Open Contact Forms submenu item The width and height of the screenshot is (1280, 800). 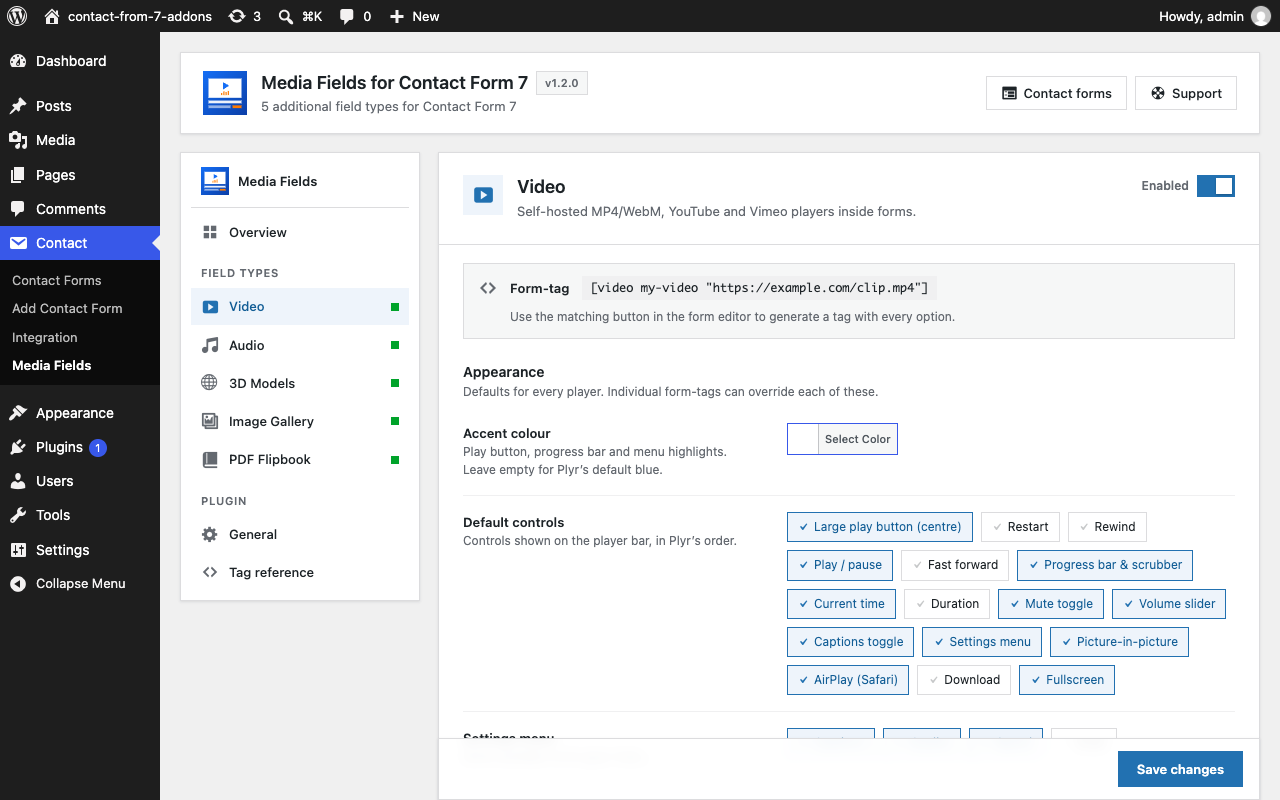[57, 280]
